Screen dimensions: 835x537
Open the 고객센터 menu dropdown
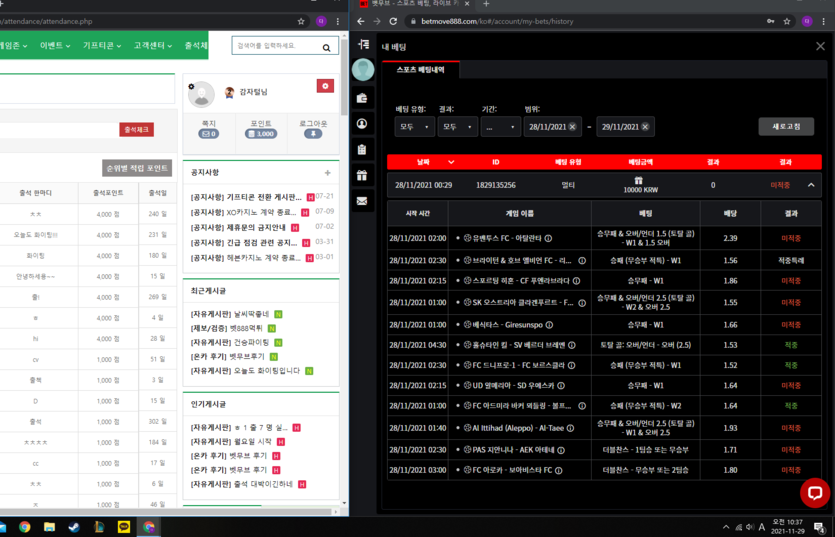[153, 46]
